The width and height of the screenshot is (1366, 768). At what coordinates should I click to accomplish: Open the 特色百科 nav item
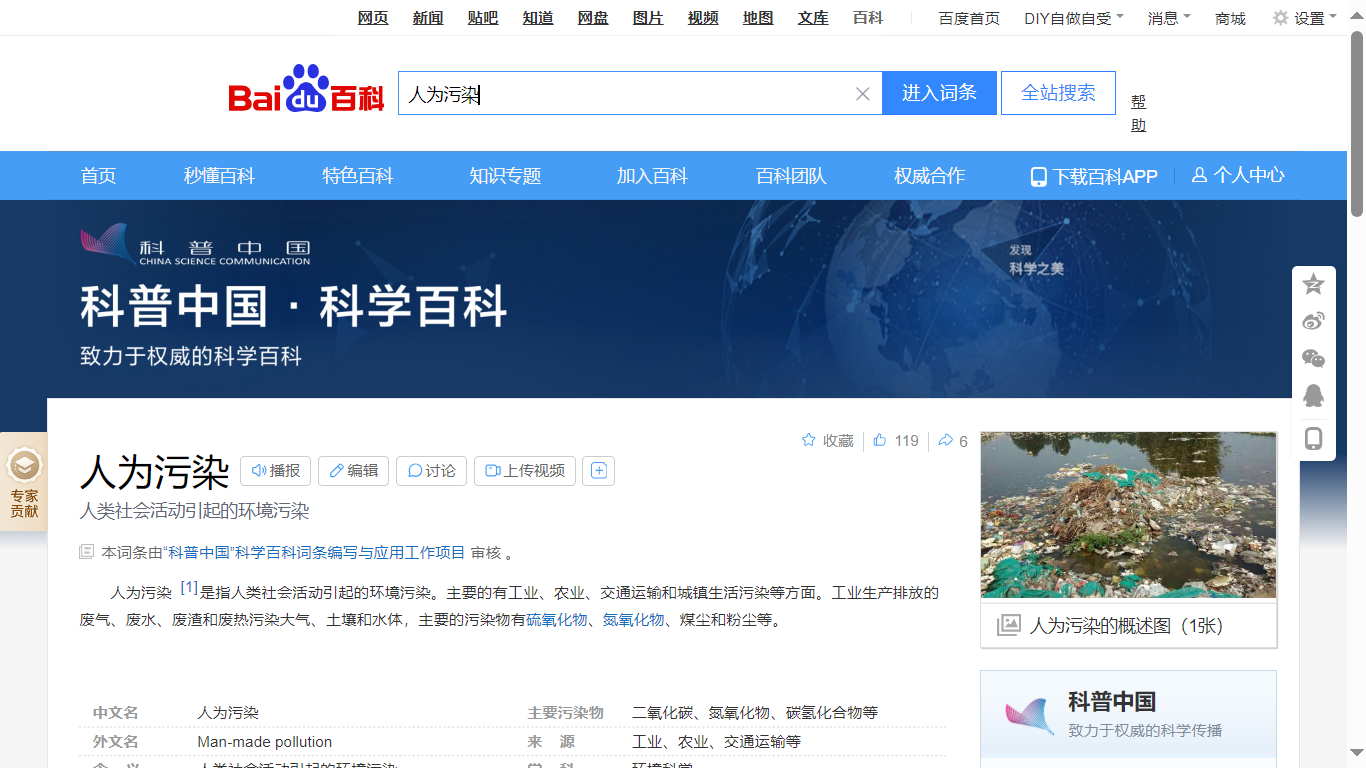click(x=358, y=176)
